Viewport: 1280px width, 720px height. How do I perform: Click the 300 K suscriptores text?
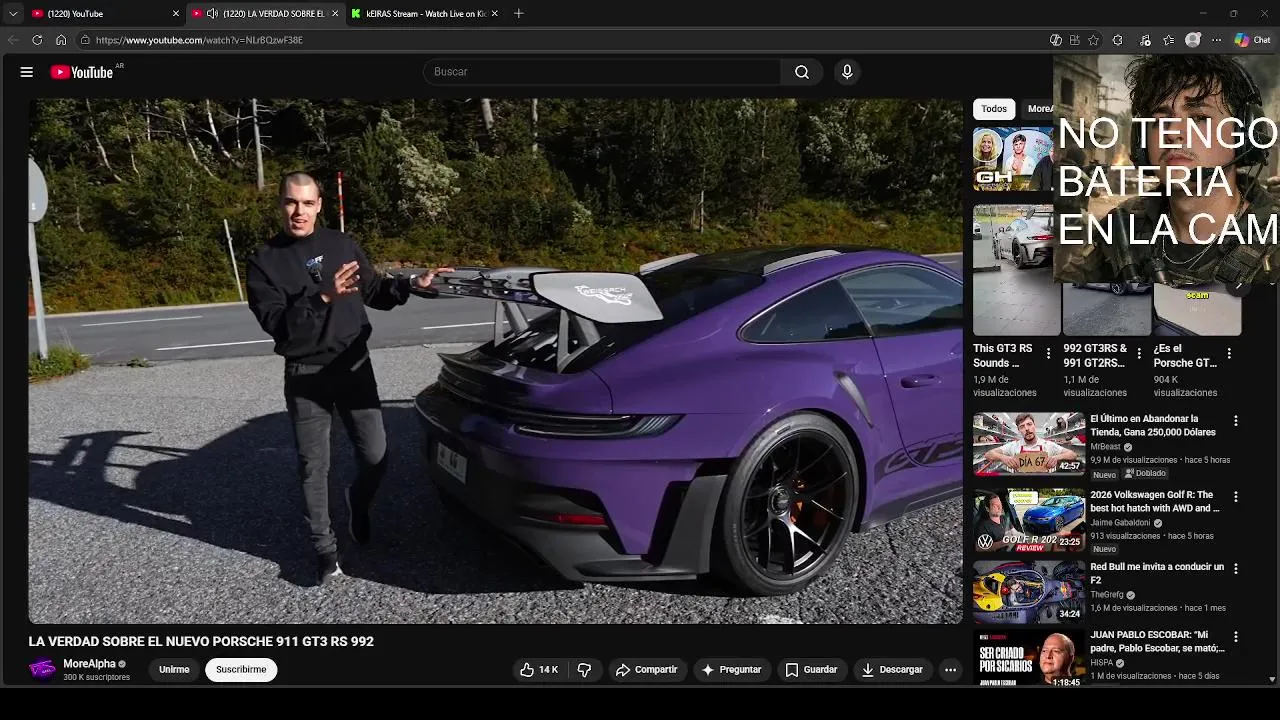point(96,678)
